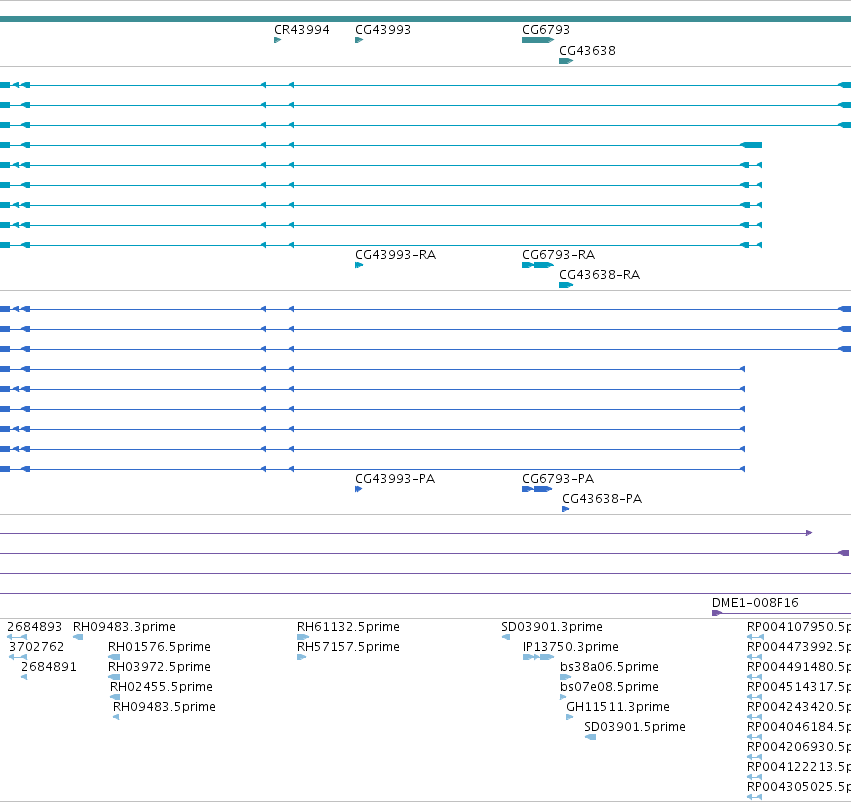The height and width of the screenshot is (802, 851).
Task: Select the CG43638-RA transcript label
Action: (x=600, y=275)
